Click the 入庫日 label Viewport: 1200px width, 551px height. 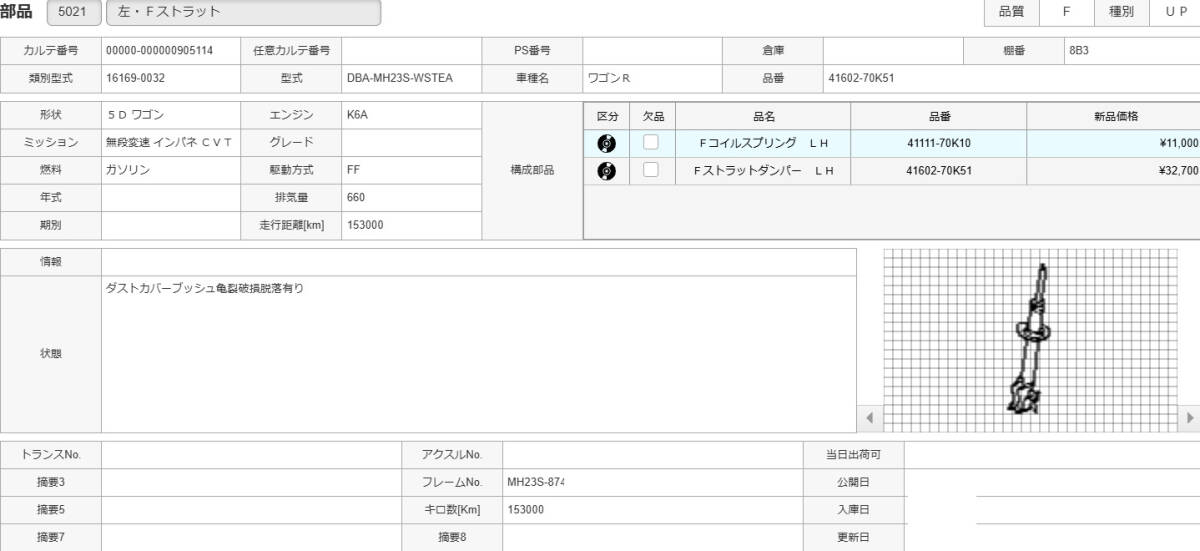[x=853, y=509]
